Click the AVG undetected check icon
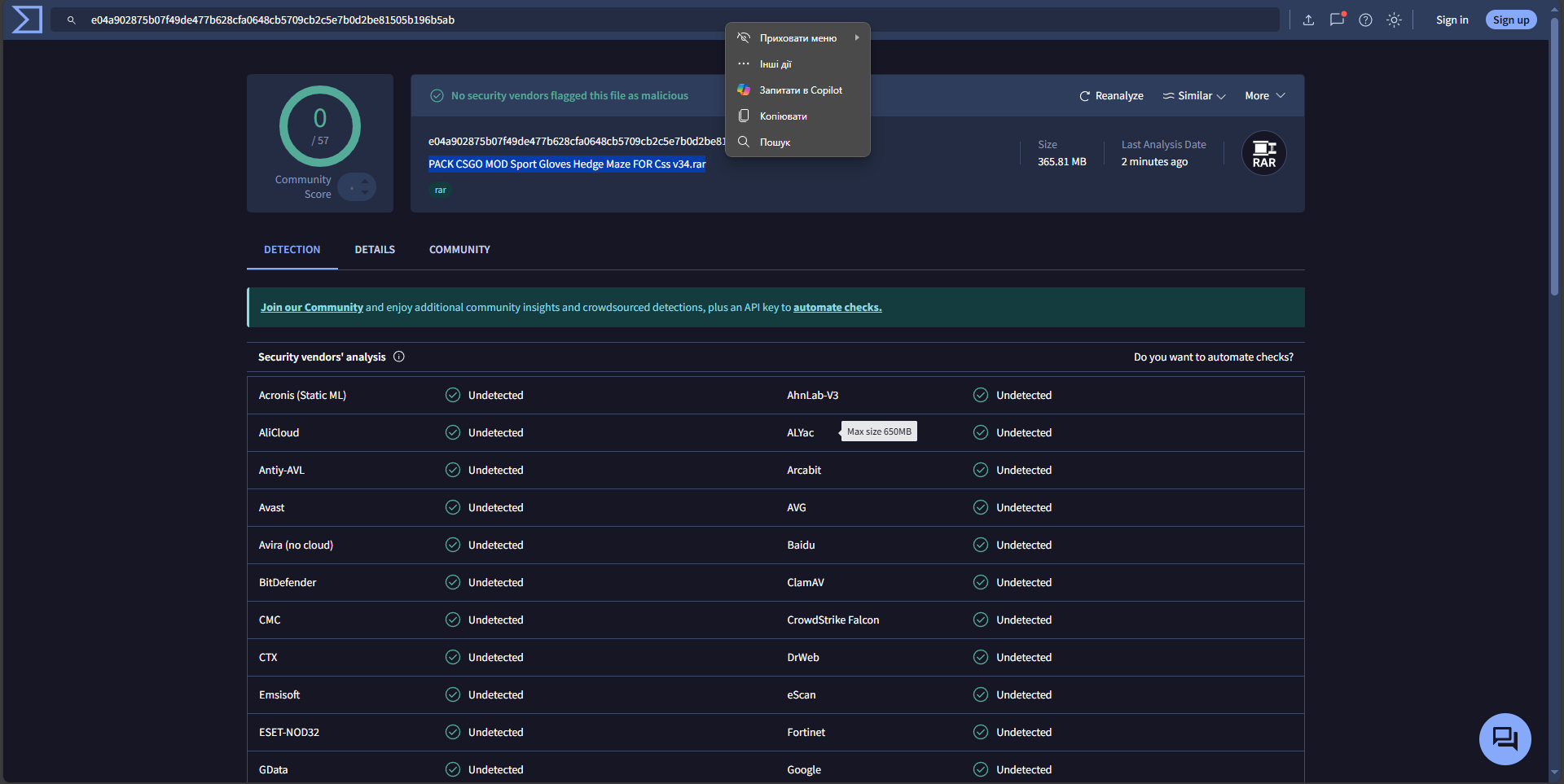Screen dimensions: 1564x784 tap(981, 507)
